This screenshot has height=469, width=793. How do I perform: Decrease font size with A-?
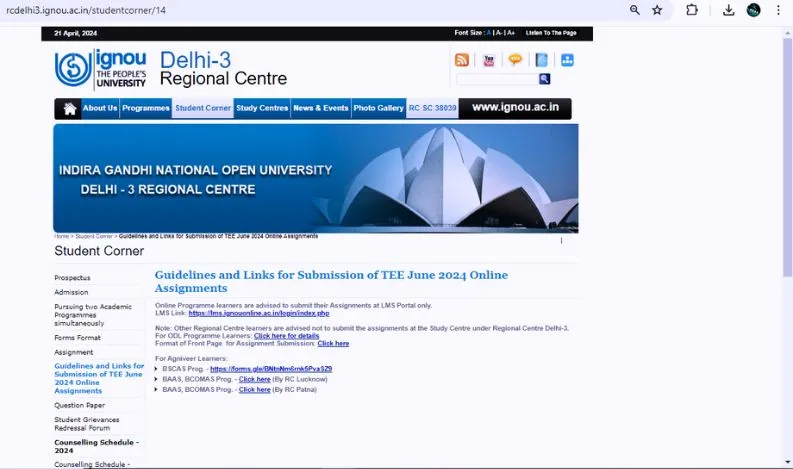499,33
